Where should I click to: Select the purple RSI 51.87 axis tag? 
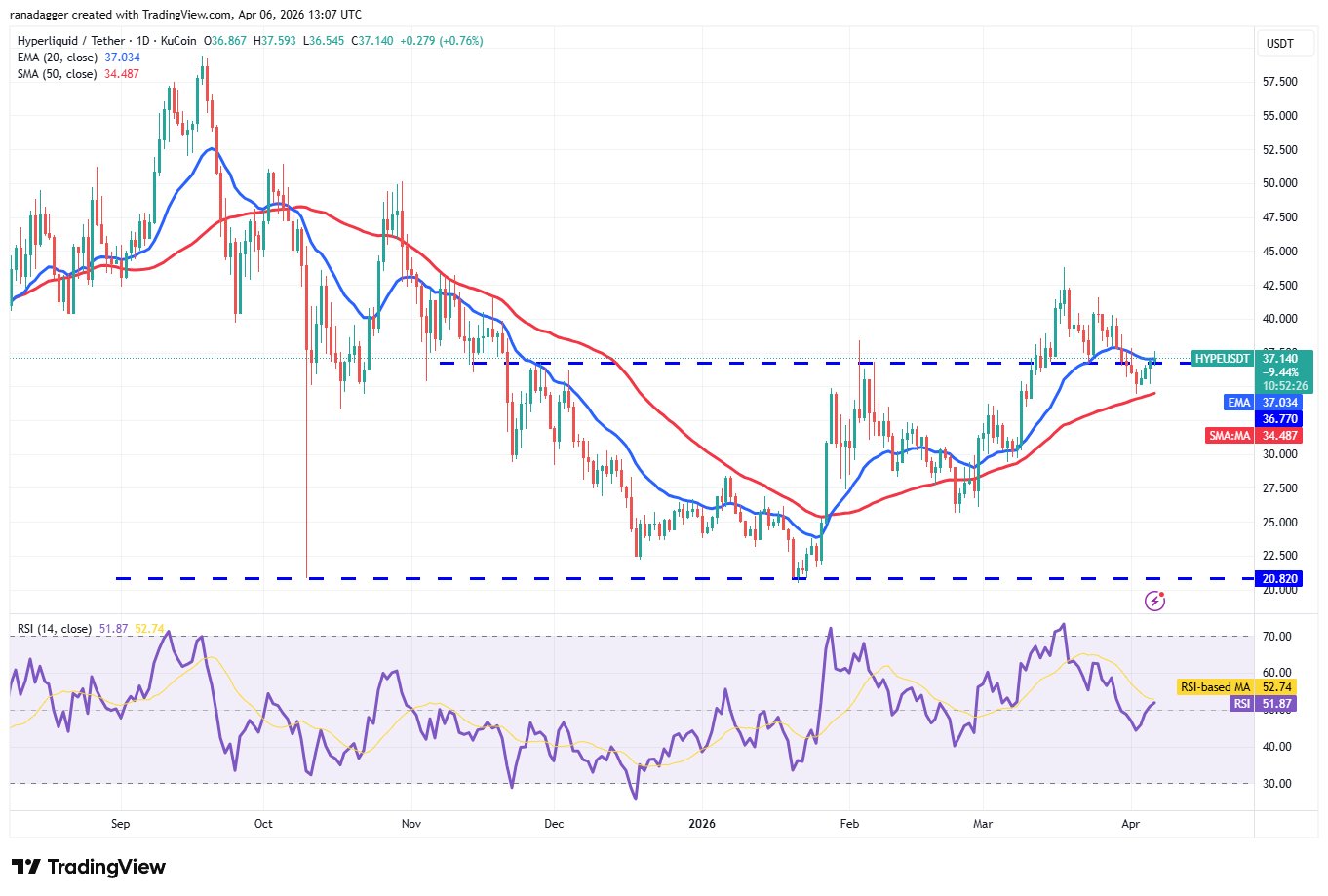click(x=1241, y=704)
